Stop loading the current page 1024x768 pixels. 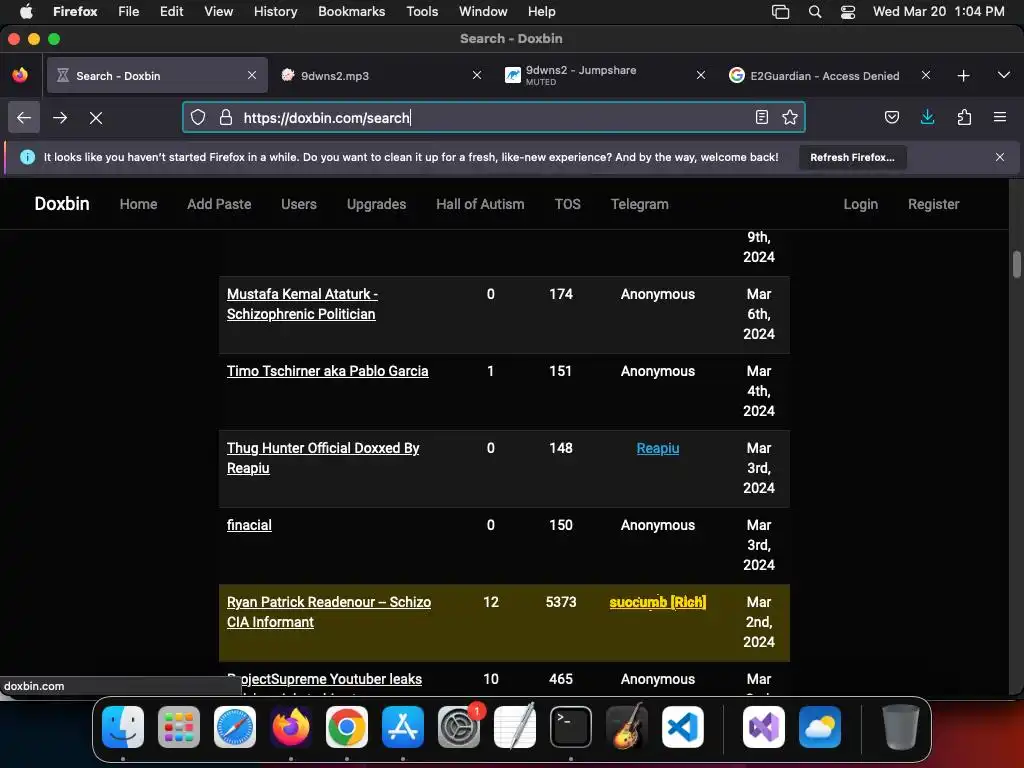point(96,118)
